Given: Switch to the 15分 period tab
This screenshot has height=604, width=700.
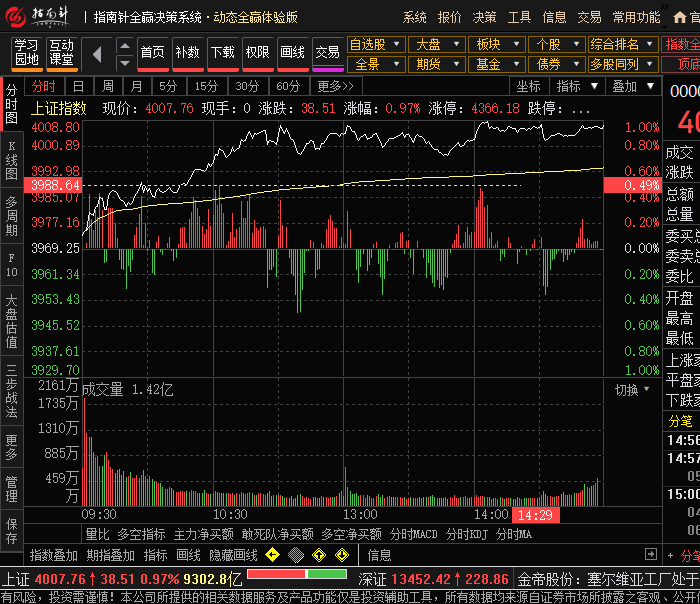Looking at the screenshot, I should [206, 86].
